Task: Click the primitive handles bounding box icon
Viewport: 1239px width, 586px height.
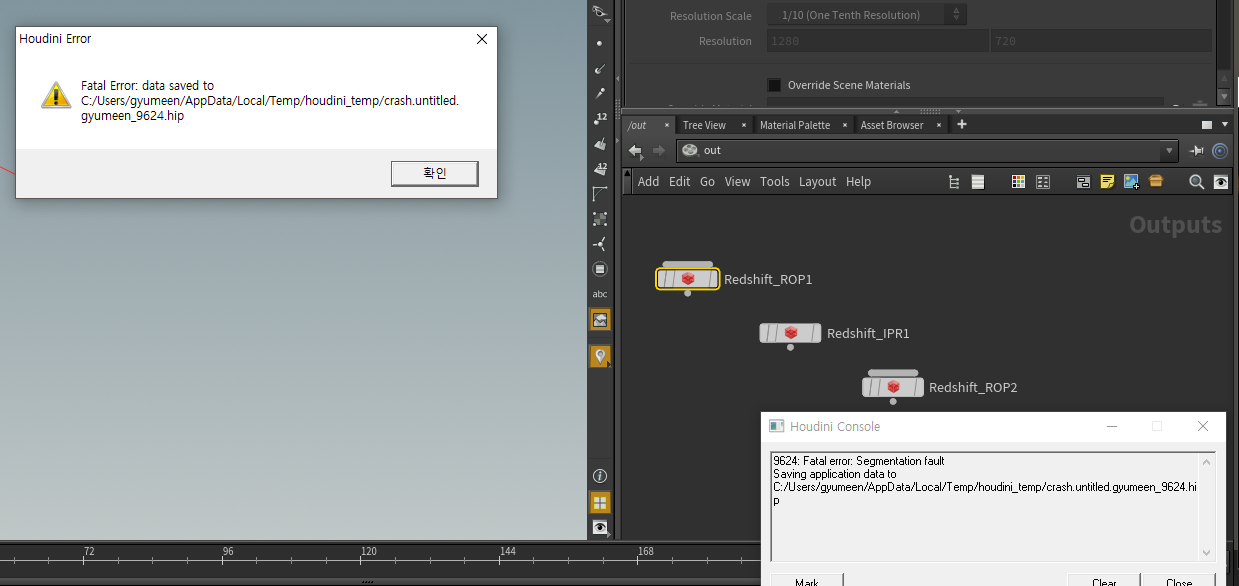Action: click(x=600, y=218)
